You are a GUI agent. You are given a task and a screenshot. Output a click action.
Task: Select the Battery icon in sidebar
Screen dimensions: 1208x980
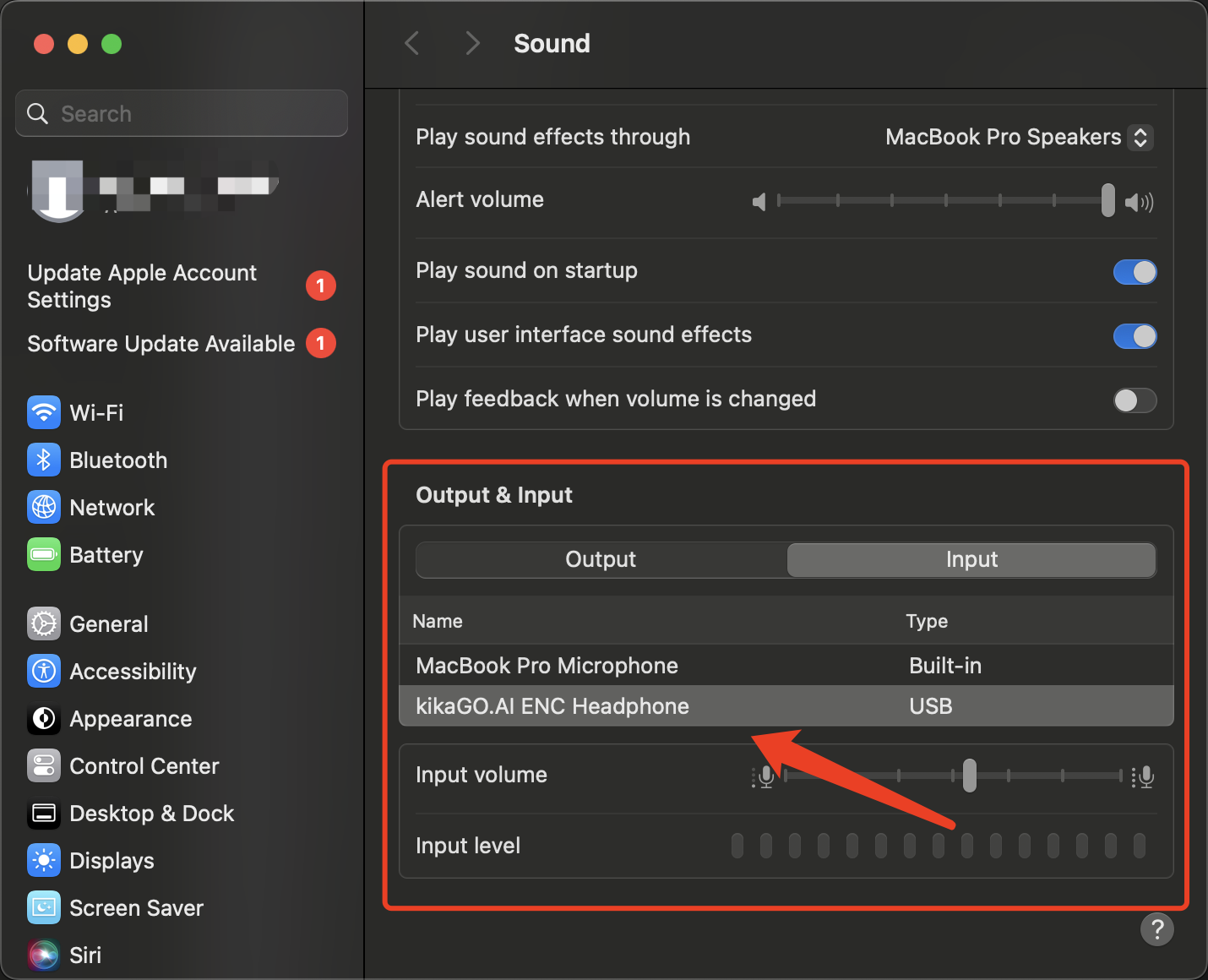[x=44, y=555]
